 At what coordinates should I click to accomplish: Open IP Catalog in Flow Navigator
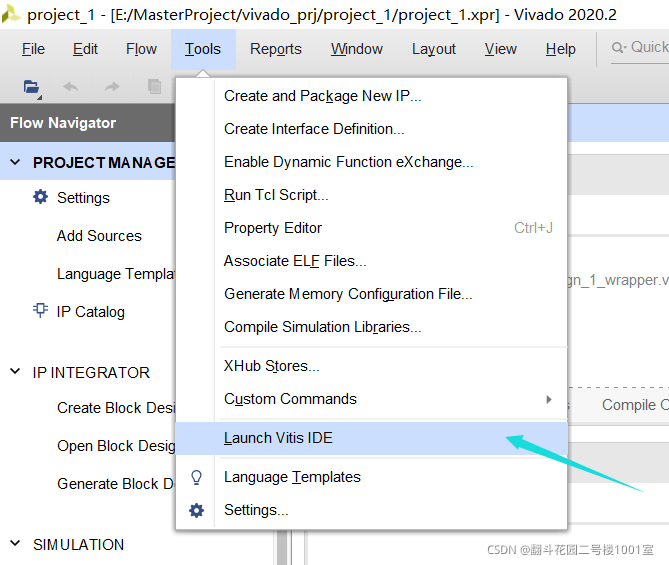point(90,312)
